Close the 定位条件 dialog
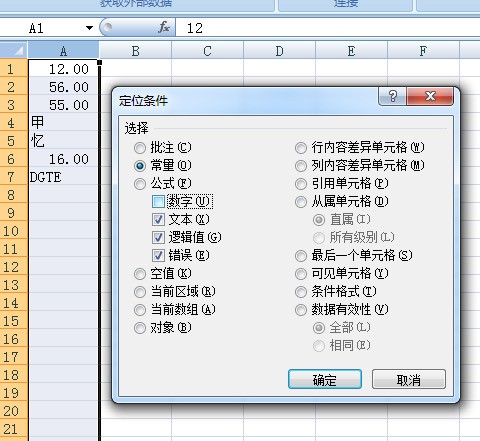 click(x=430, y=96)
